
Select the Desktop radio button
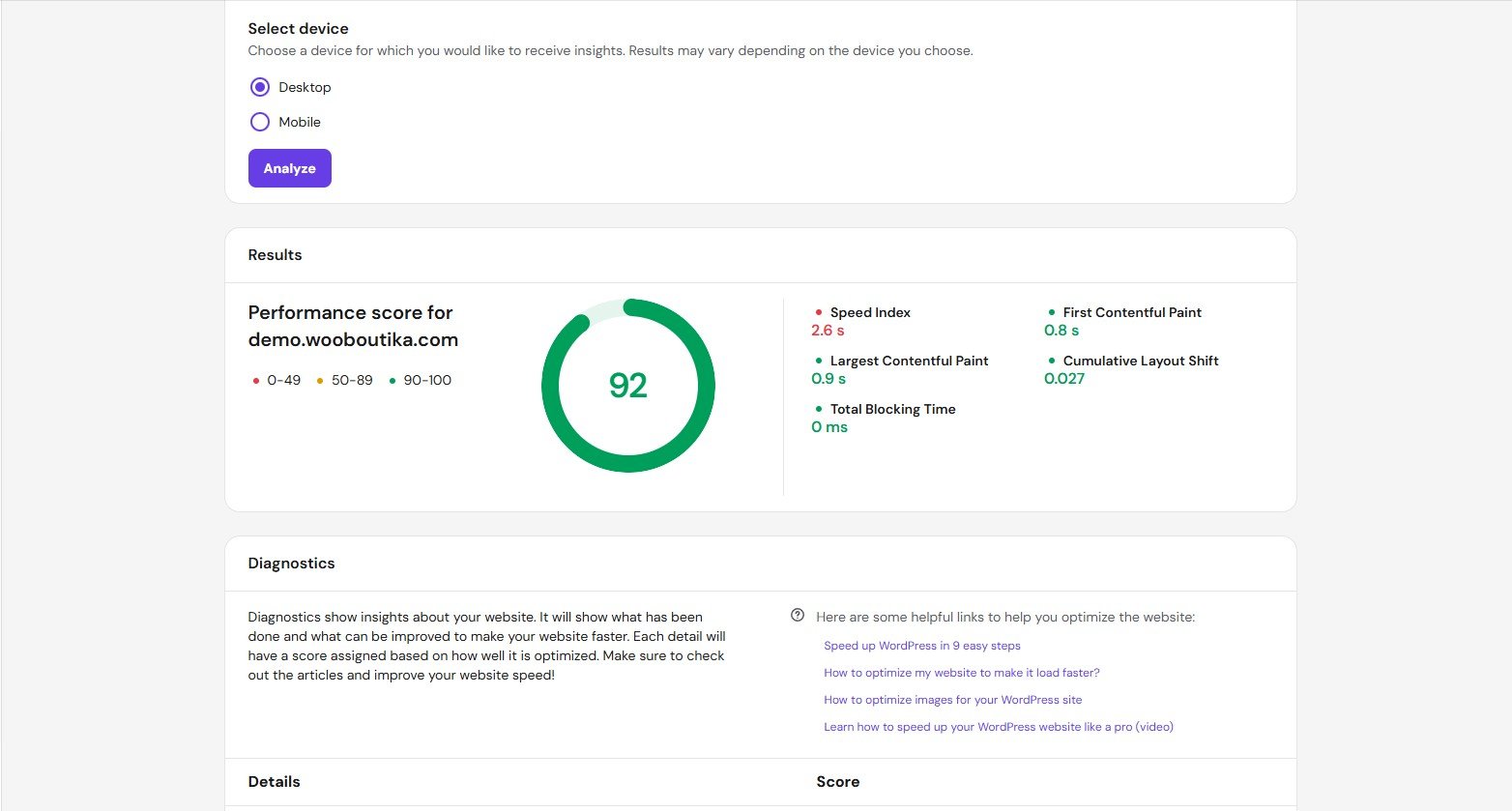(260, 87)
